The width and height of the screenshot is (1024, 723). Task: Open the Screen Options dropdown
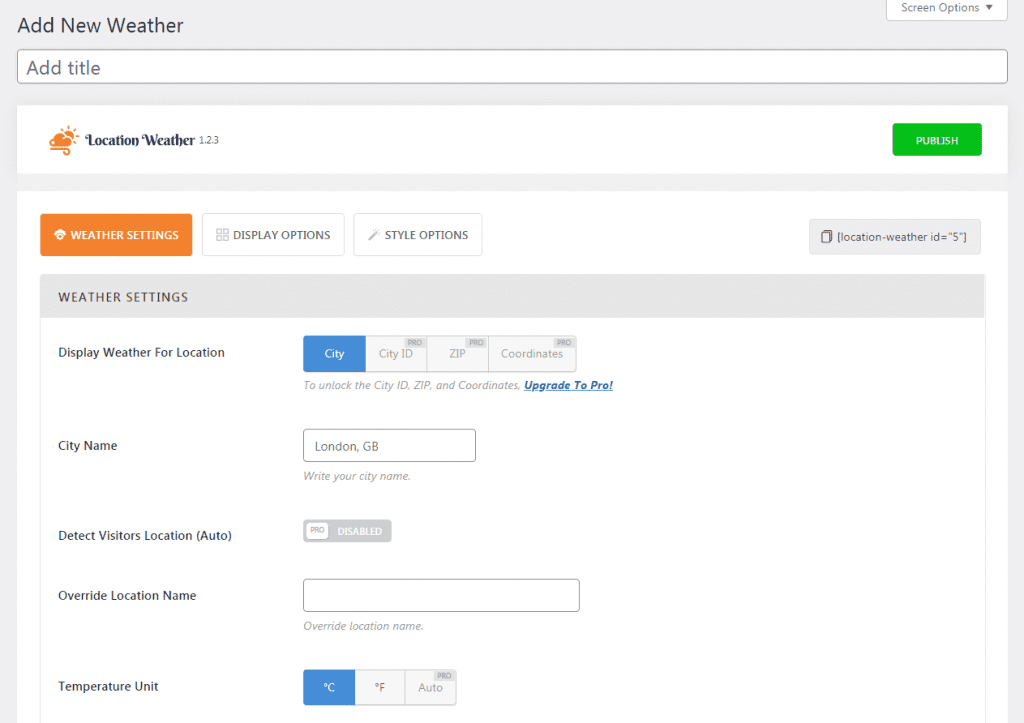[946, 7]
